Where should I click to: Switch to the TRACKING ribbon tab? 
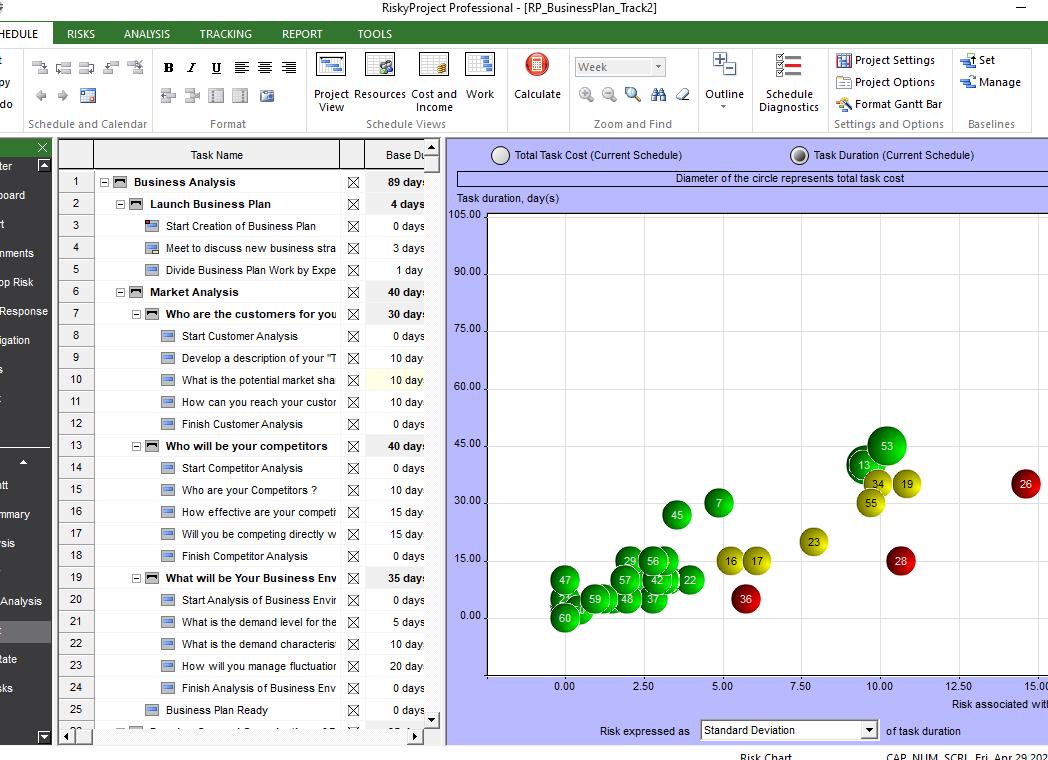pyautogui.click(x=225, y=34)
